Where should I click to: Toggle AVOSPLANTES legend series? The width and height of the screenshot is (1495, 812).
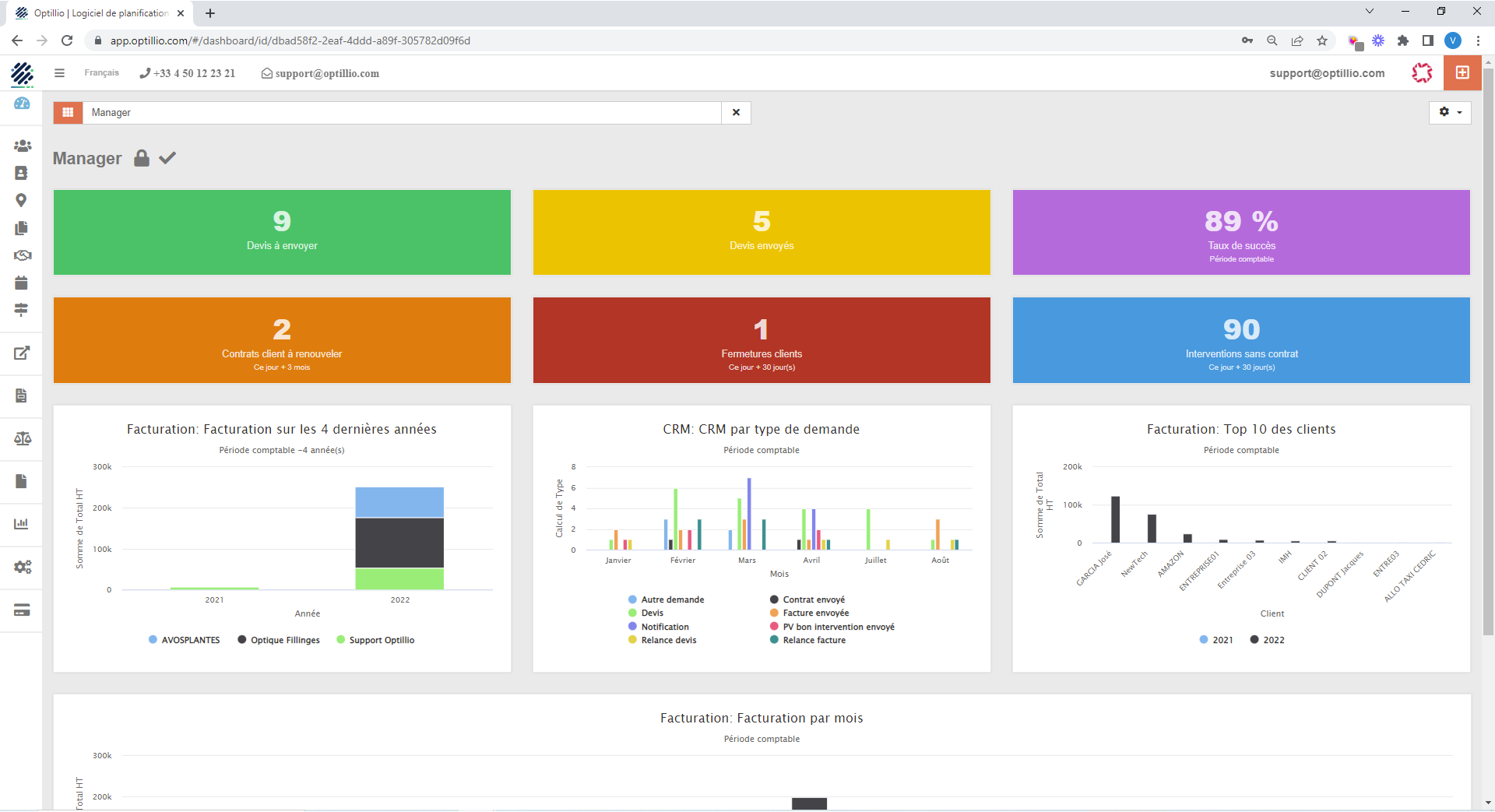click(185, 640)
